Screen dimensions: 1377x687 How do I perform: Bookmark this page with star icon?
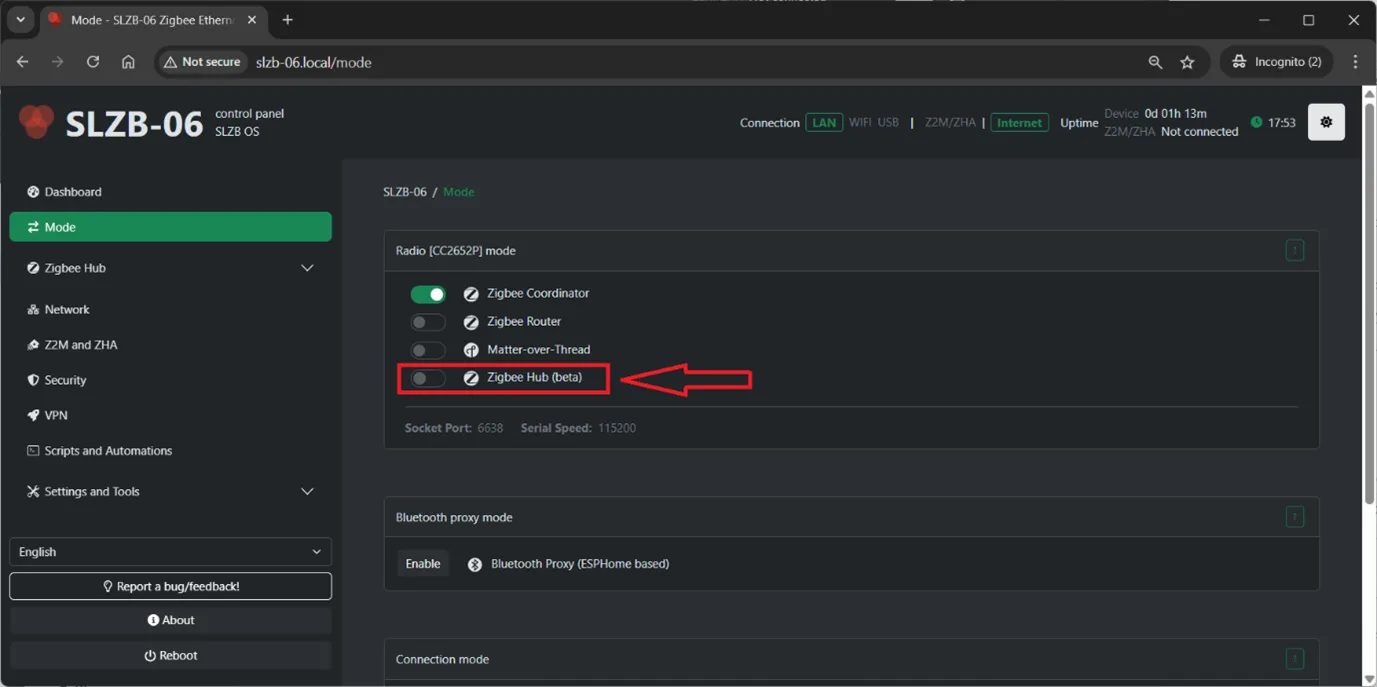click(x=1187, y=62)
